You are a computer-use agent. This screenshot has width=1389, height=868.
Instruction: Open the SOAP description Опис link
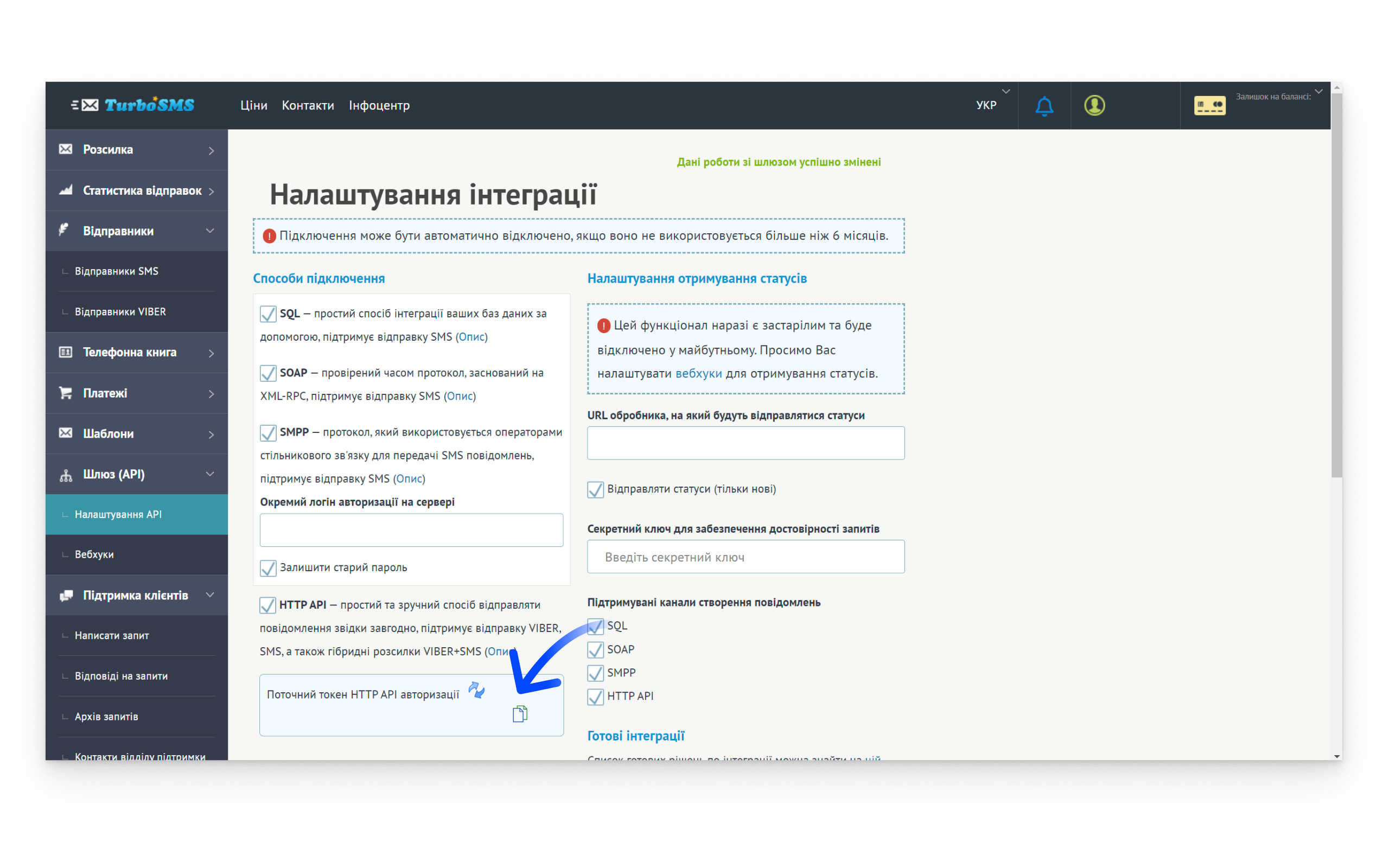[460, 396]
